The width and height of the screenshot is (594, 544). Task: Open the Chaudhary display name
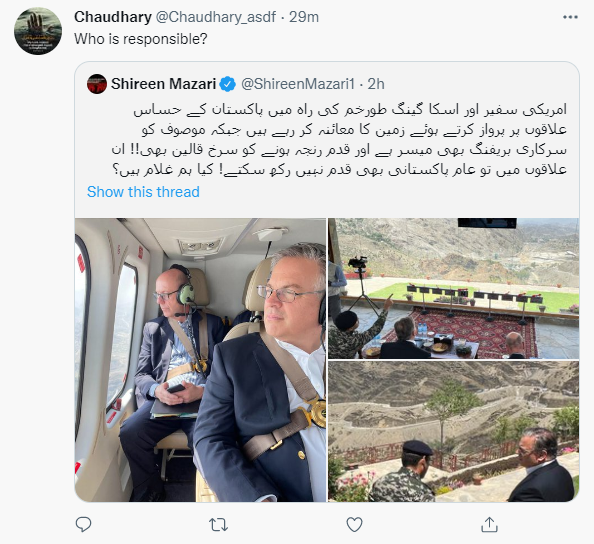tap(113, 17)
